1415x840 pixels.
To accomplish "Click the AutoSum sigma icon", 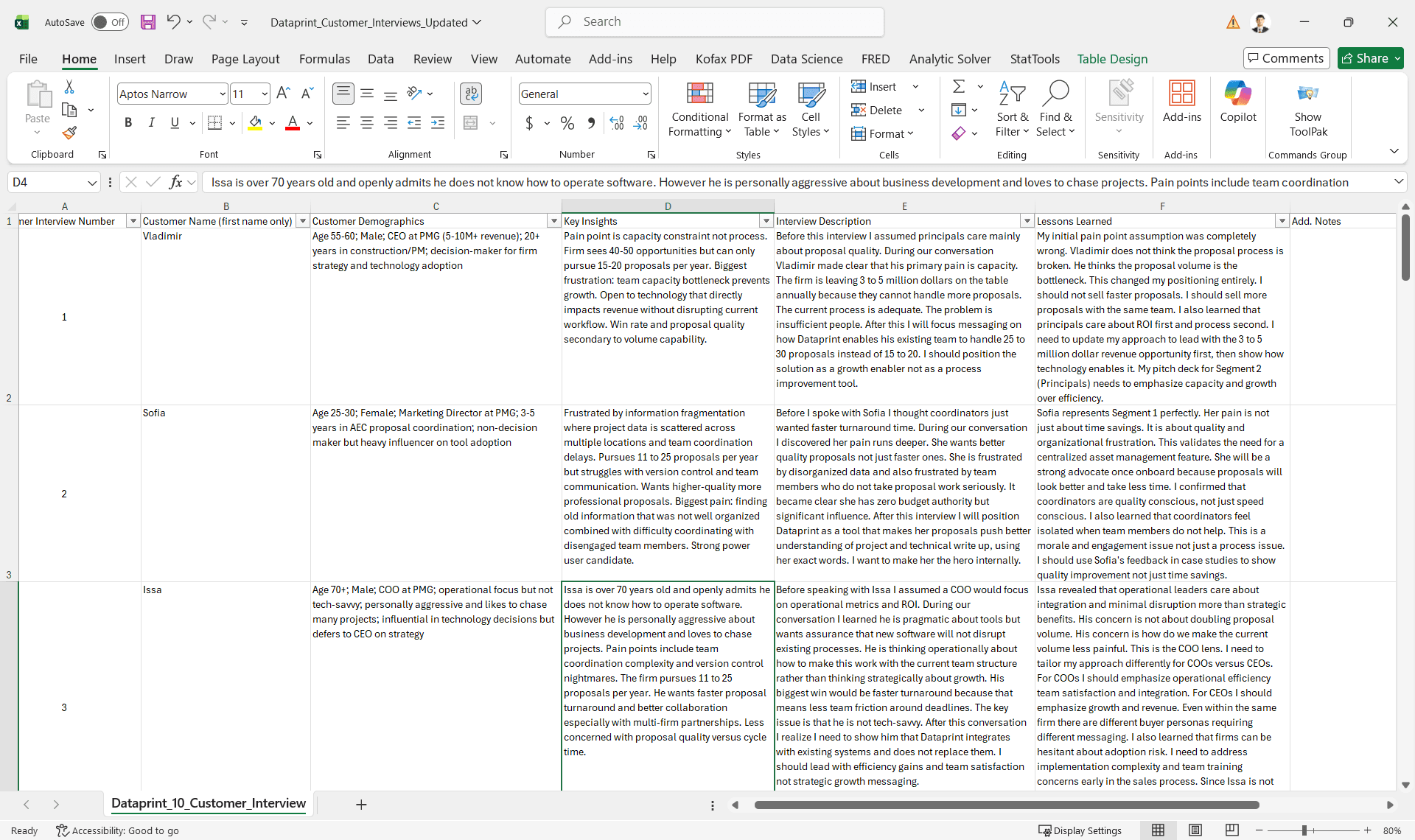I will (959, 87).
